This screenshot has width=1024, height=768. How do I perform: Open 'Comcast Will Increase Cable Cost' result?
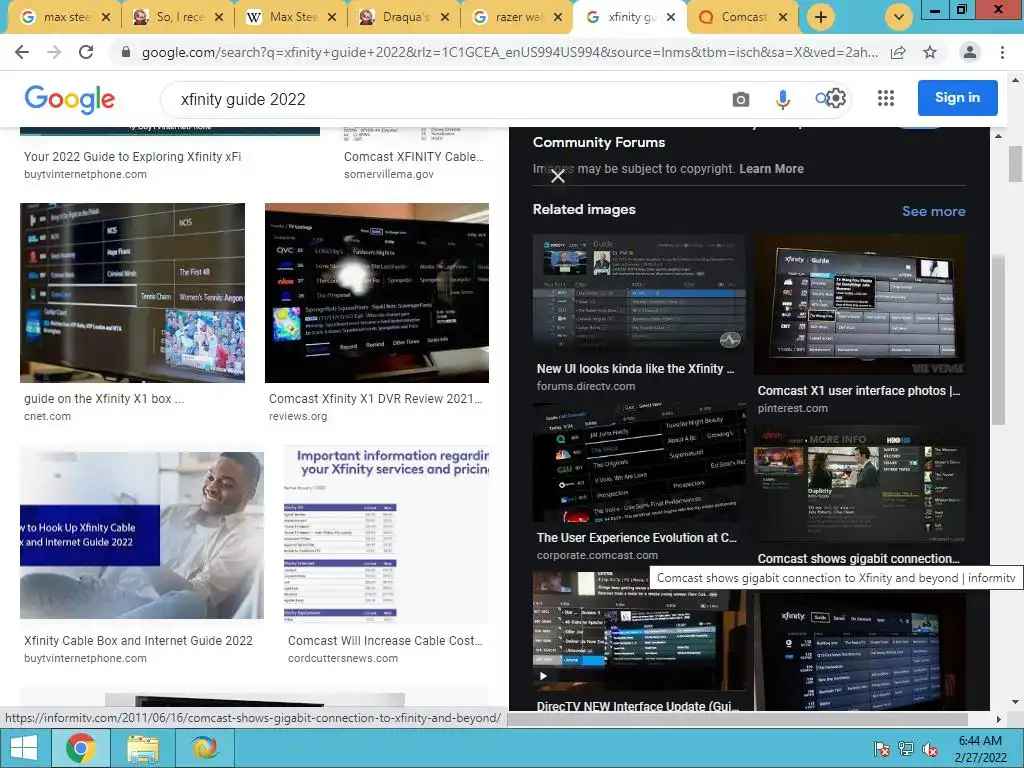(x=385, y=641)
